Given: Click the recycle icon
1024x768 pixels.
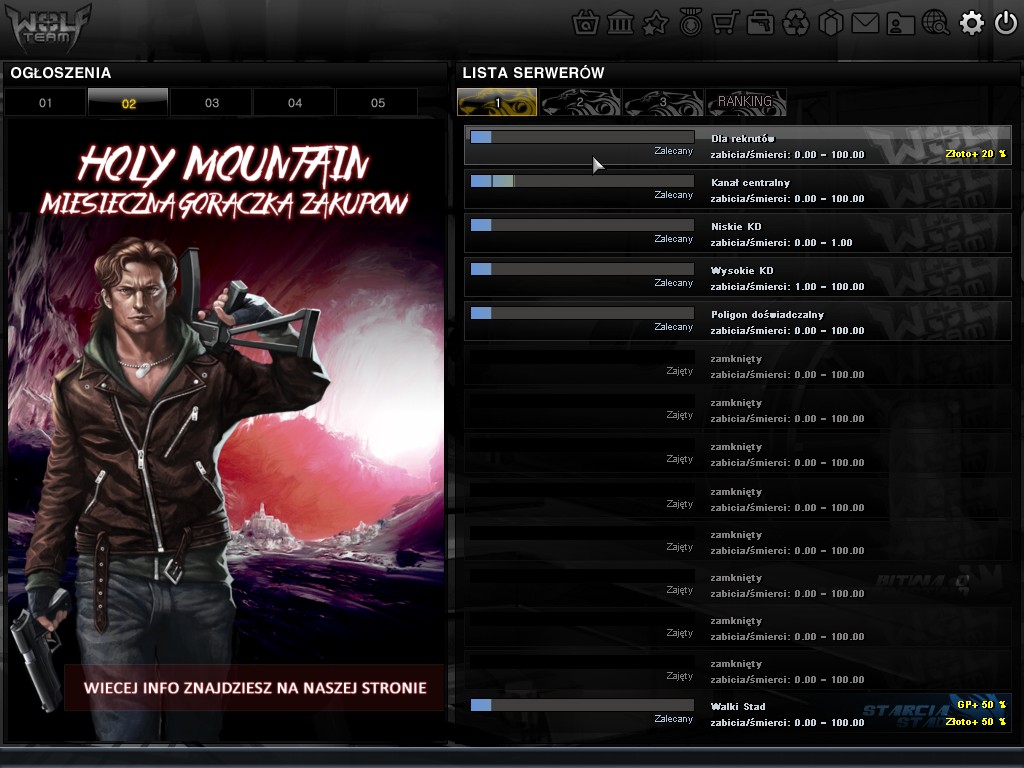Looking at the screenshot, I should click(x=795, y=24).
